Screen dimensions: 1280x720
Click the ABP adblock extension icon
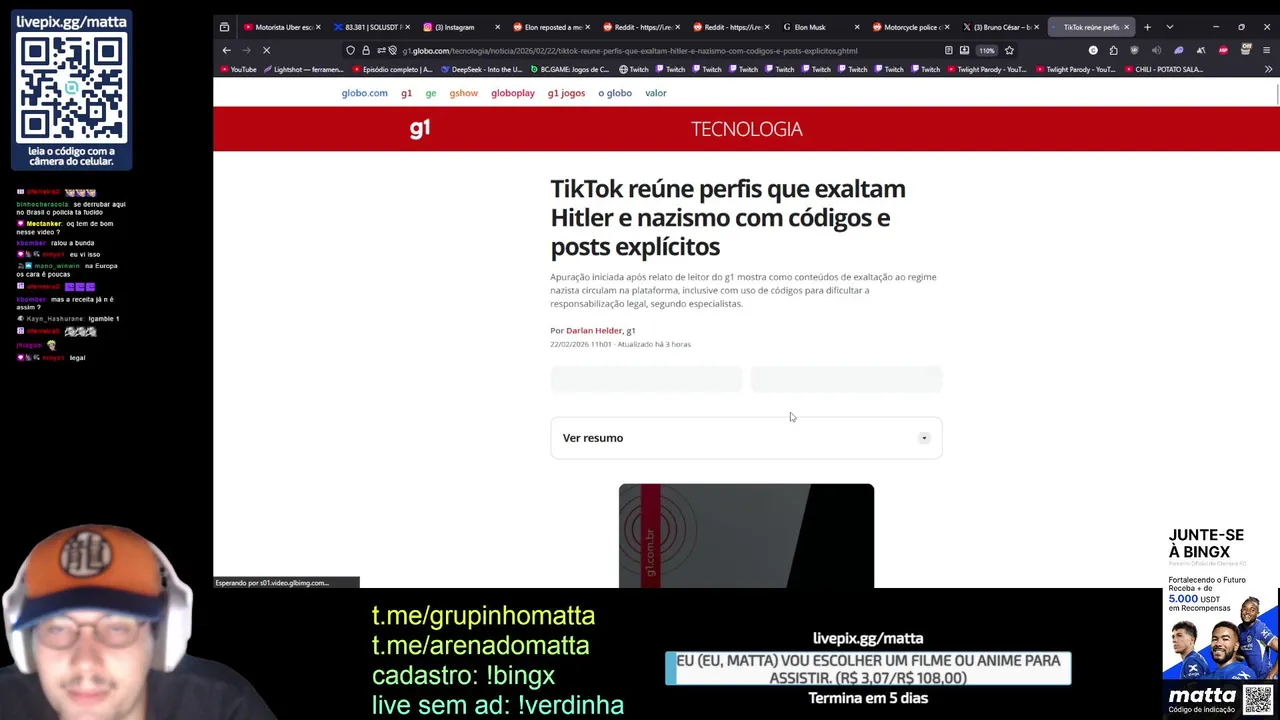1223,50
